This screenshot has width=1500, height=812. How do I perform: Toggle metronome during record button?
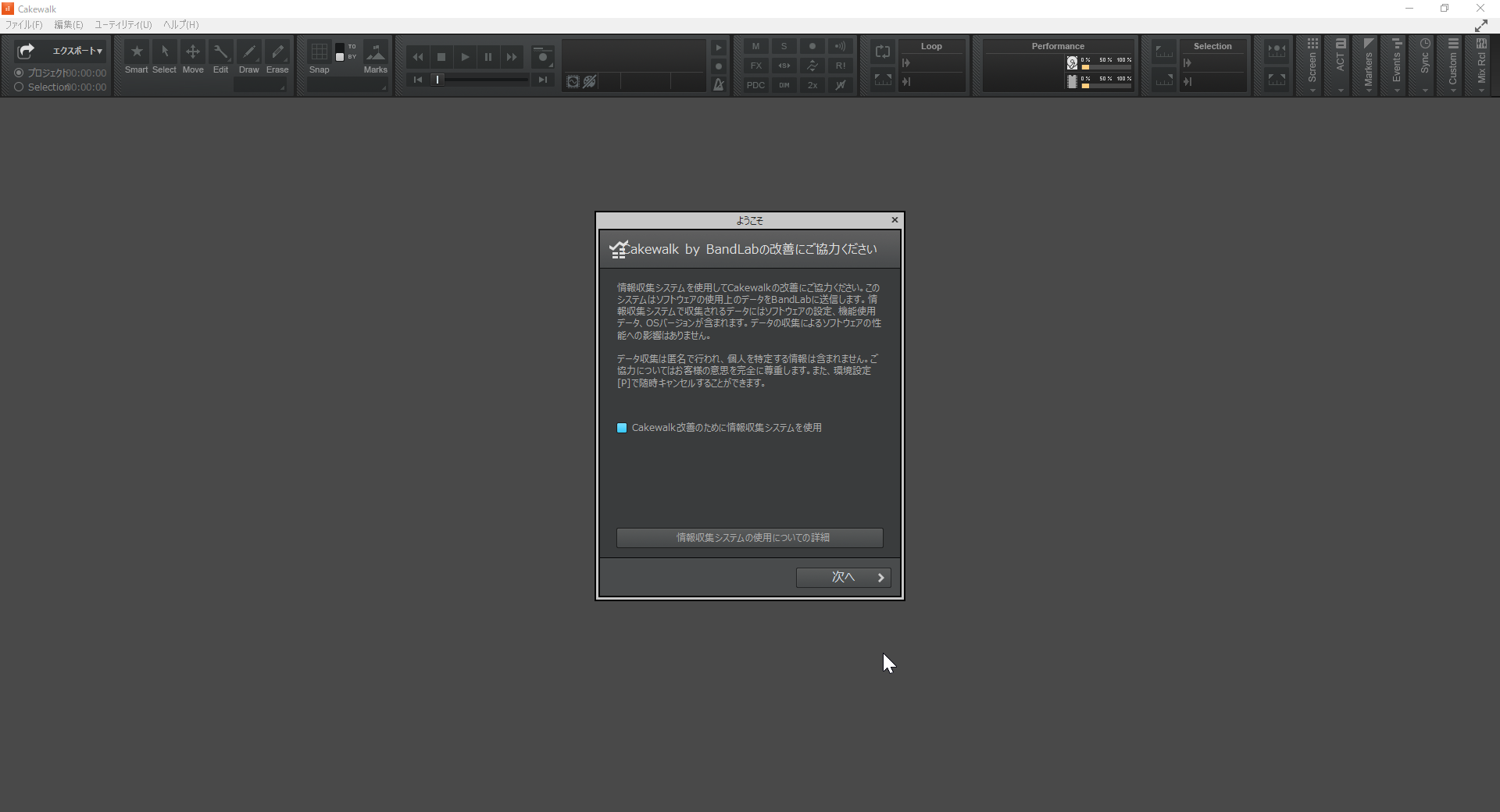coord(719,66)
